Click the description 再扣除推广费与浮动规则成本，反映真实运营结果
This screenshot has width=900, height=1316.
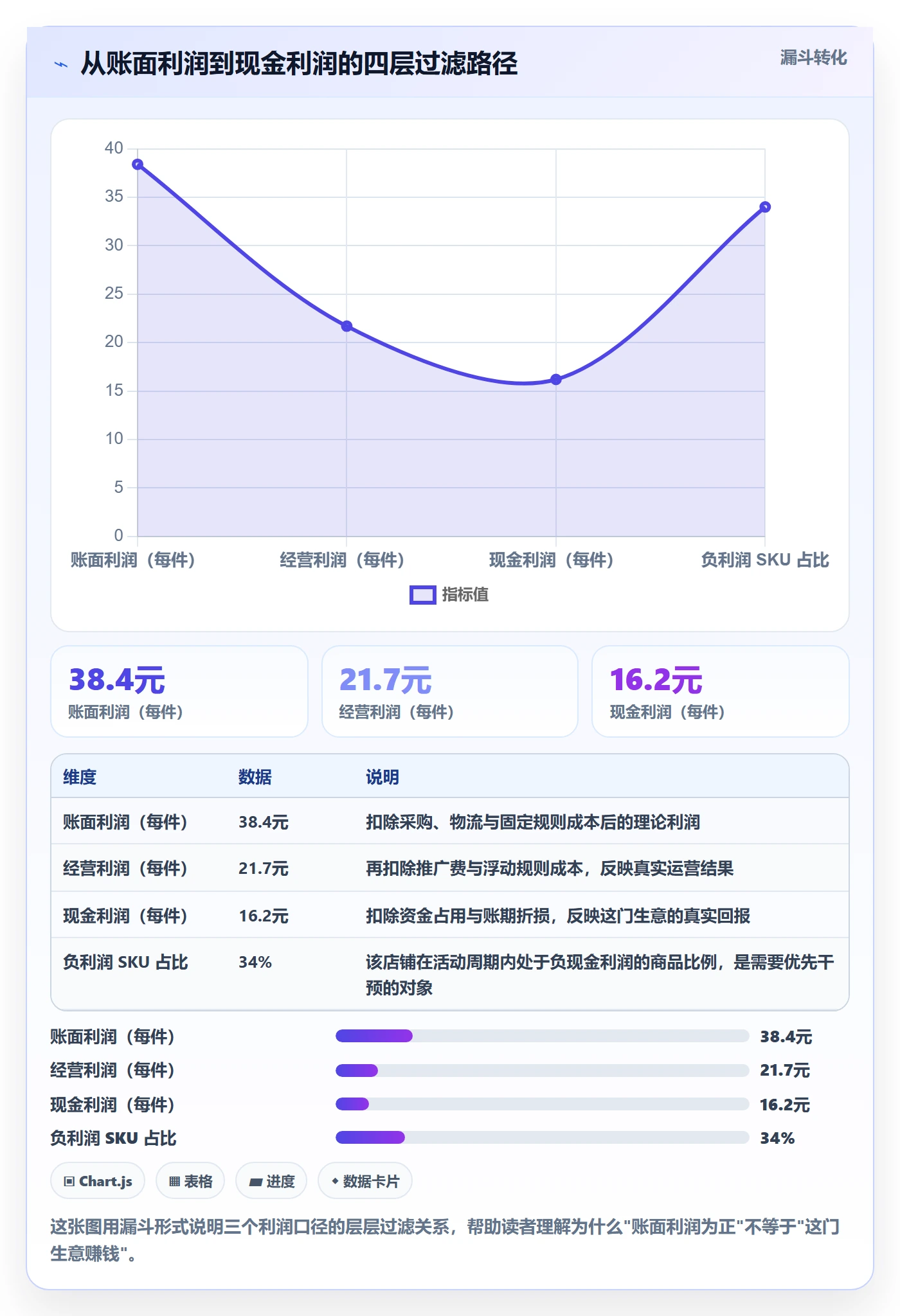click(x=550, y=869)
